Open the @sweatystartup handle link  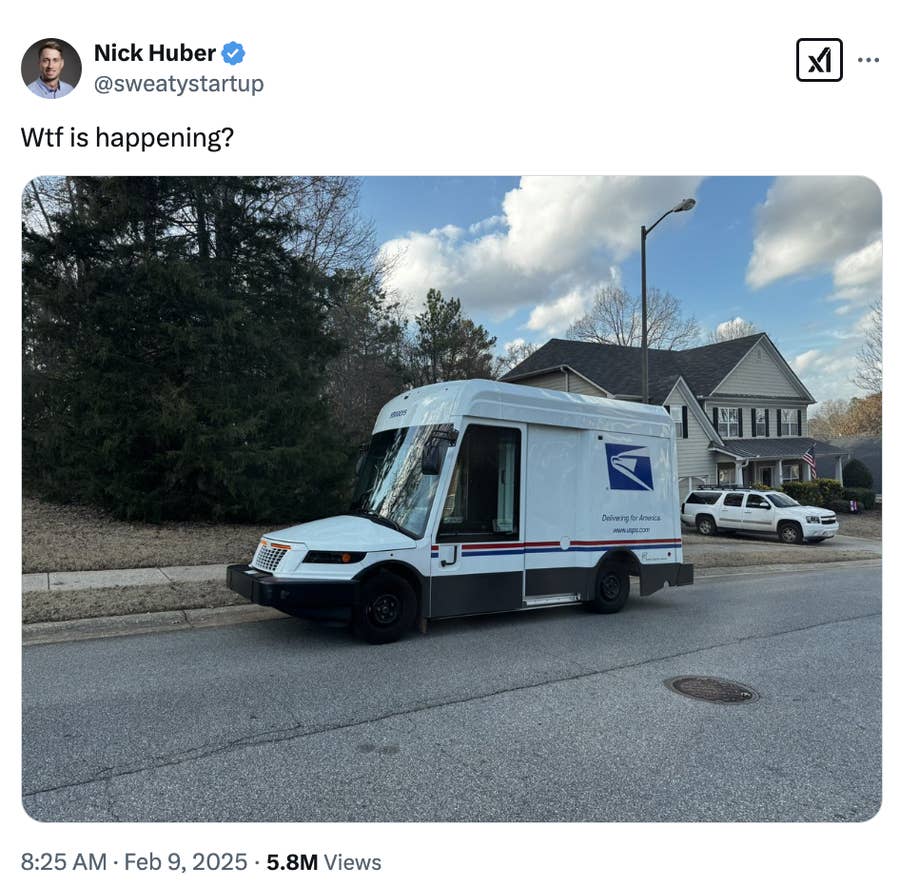click(x=179, y=84)
